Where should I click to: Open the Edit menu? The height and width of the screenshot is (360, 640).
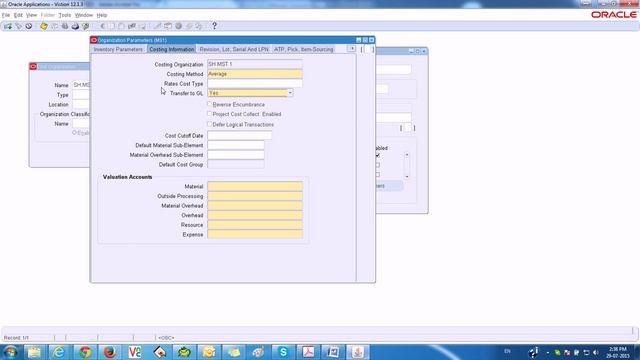(x=18, y=15)
